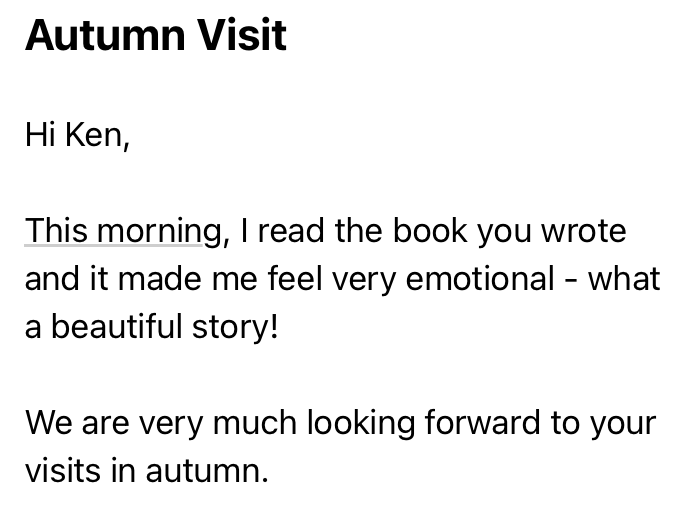
Task: Click the underlined "This morning" text
Action: coord(122,231)
